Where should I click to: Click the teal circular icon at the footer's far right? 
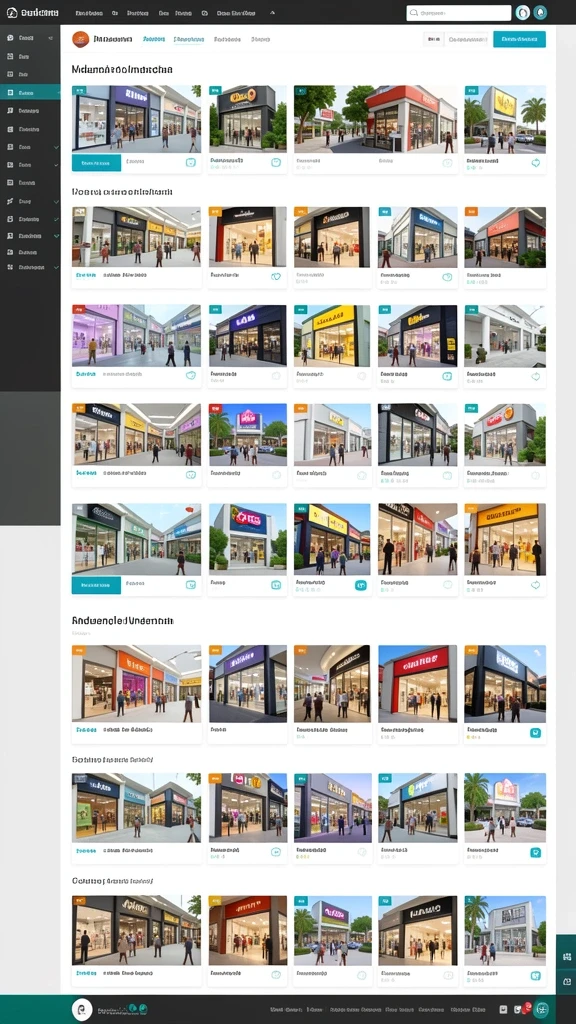[x=541, y=1009]
